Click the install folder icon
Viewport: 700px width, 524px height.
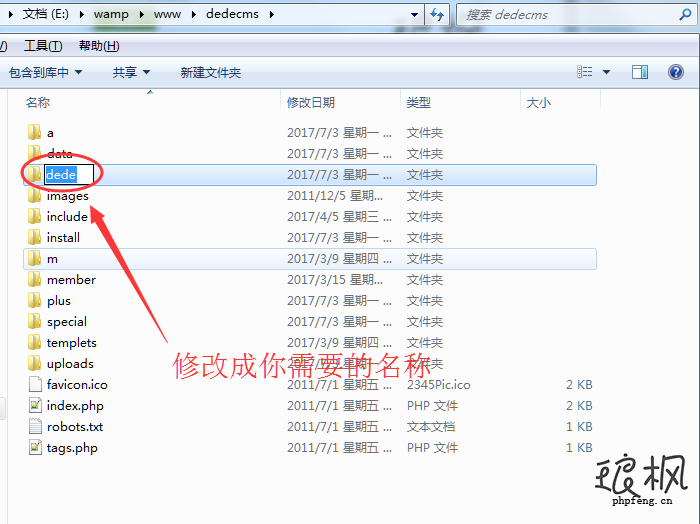tap(34, 237)
